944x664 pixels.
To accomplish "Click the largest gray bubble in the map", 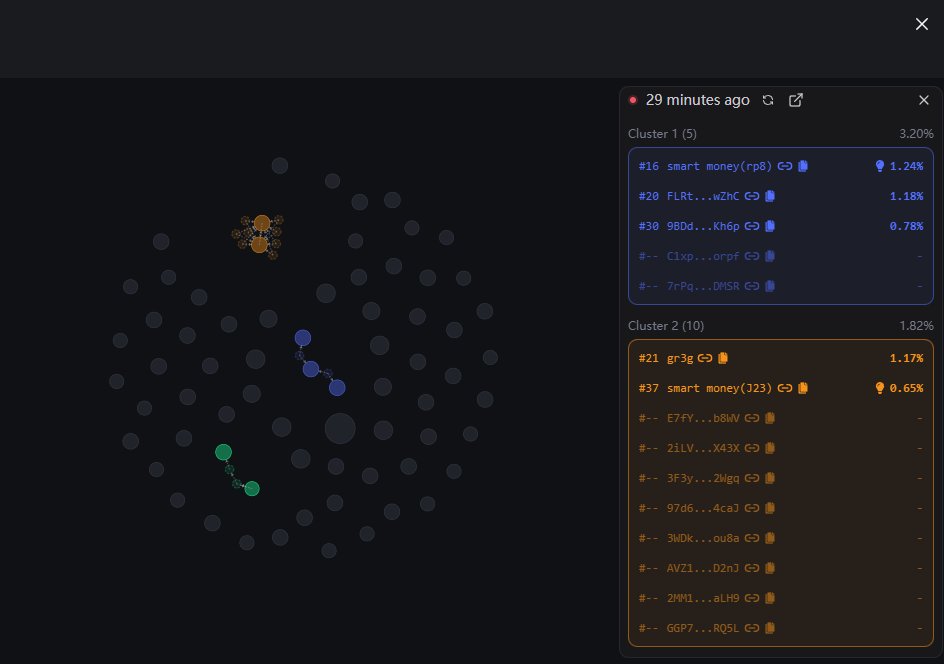I will 340,429.
